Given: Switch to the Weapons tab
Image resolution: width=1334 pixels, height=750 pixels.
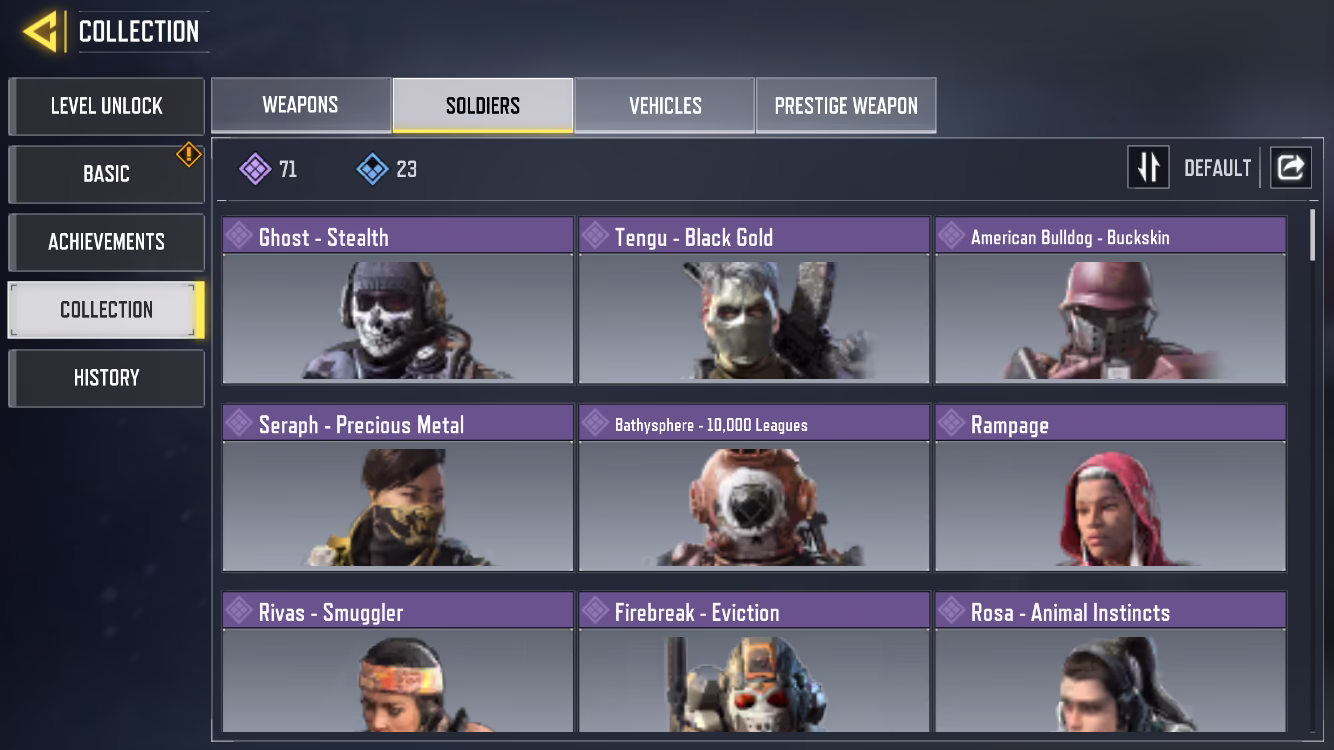Looking at the screenshot, I should tap(300, 105).
